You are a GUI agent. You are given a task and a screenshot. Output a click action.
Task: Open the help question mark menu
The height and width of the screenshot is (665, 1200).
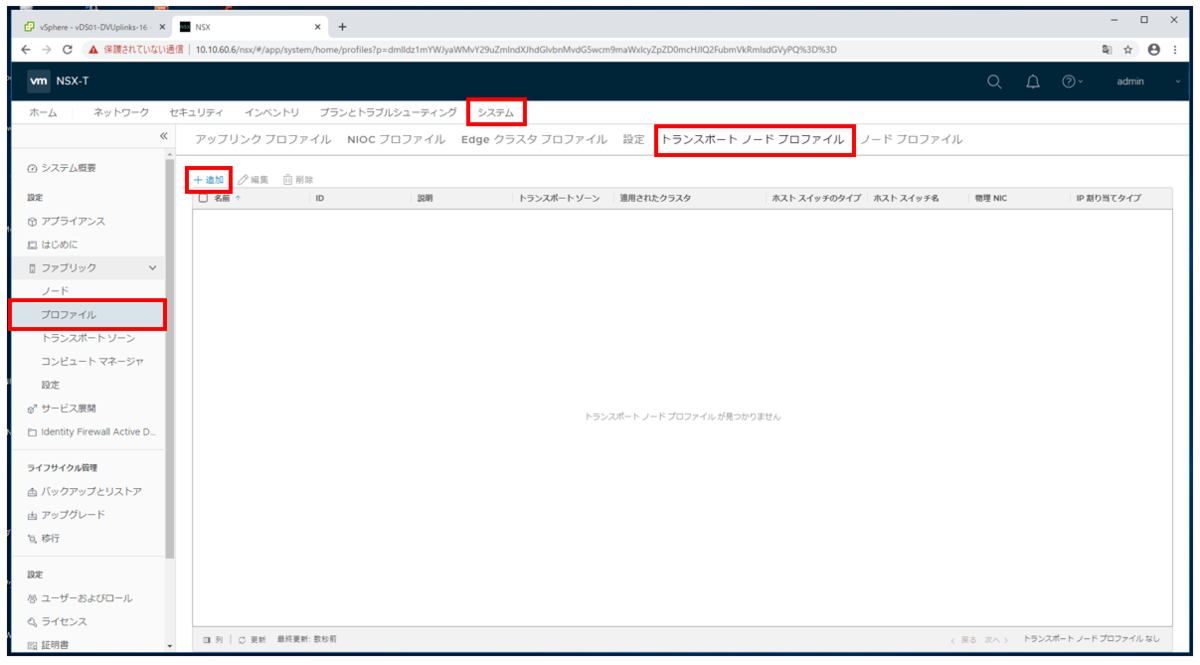point(1072,82)
